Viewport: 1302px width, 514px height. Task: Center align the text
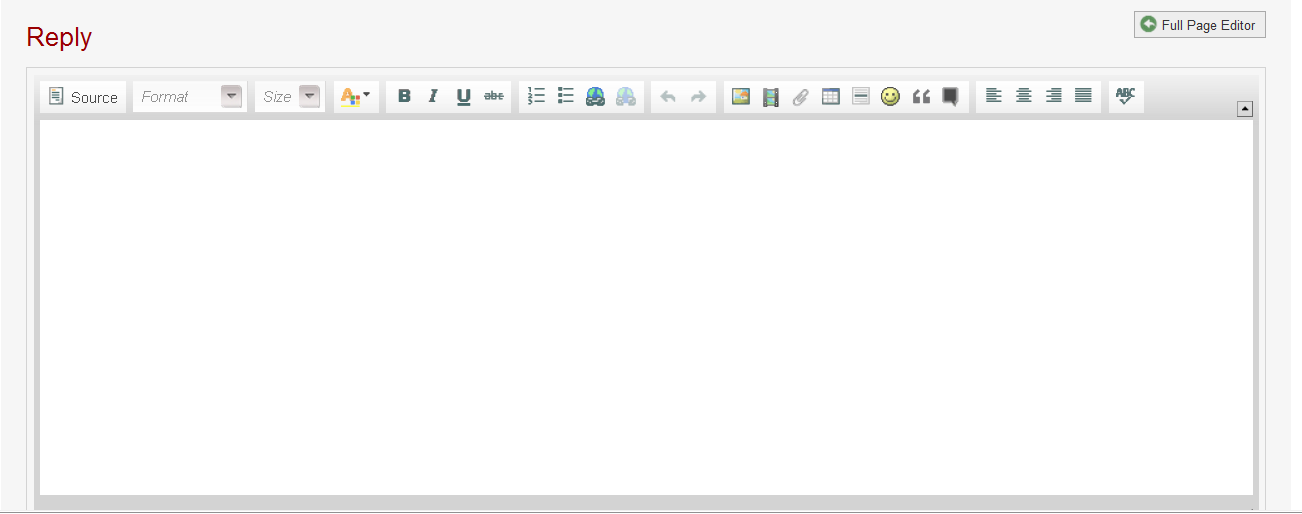(x=1023, y=97)
